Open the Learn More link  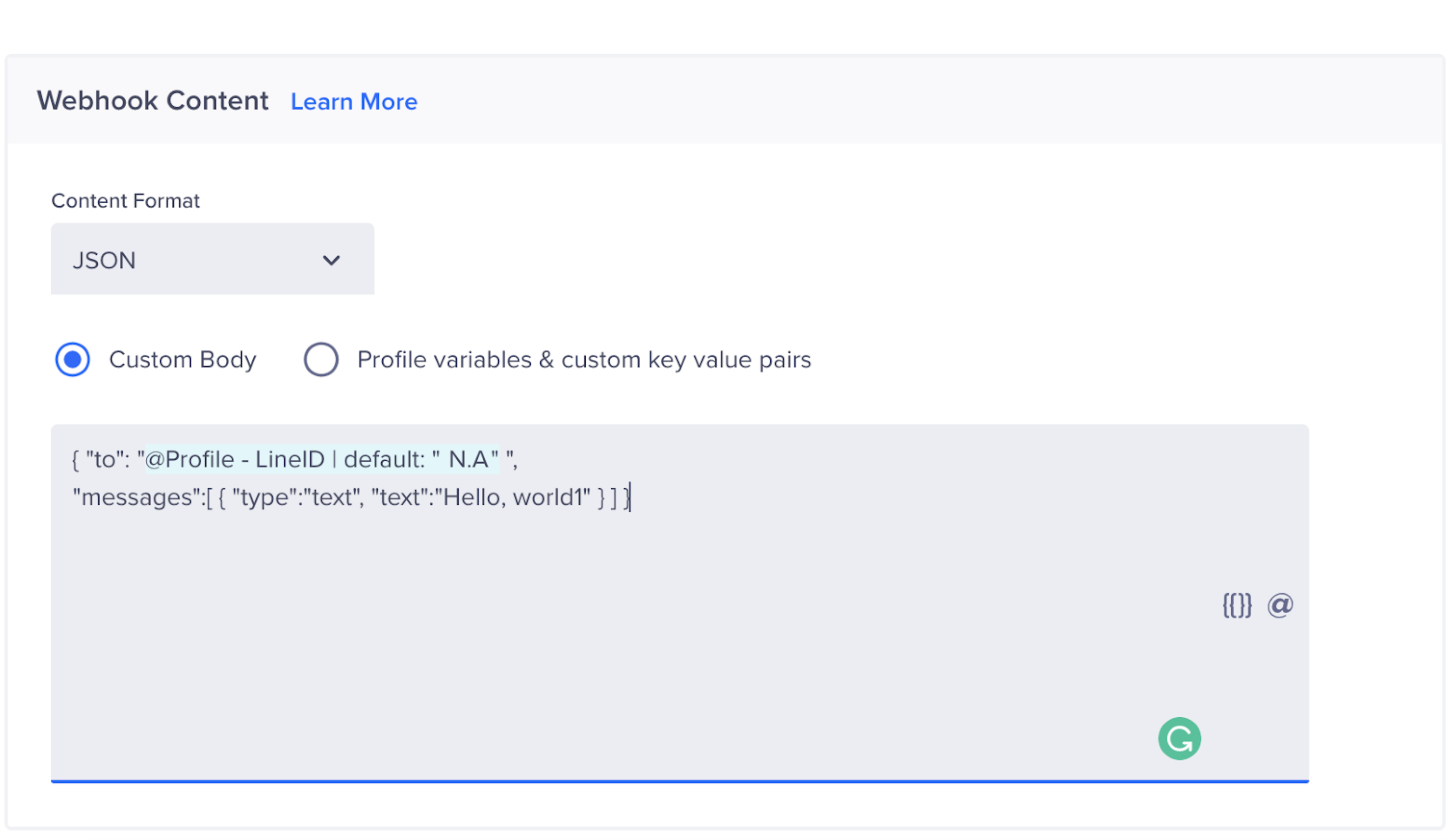point(354,102)
